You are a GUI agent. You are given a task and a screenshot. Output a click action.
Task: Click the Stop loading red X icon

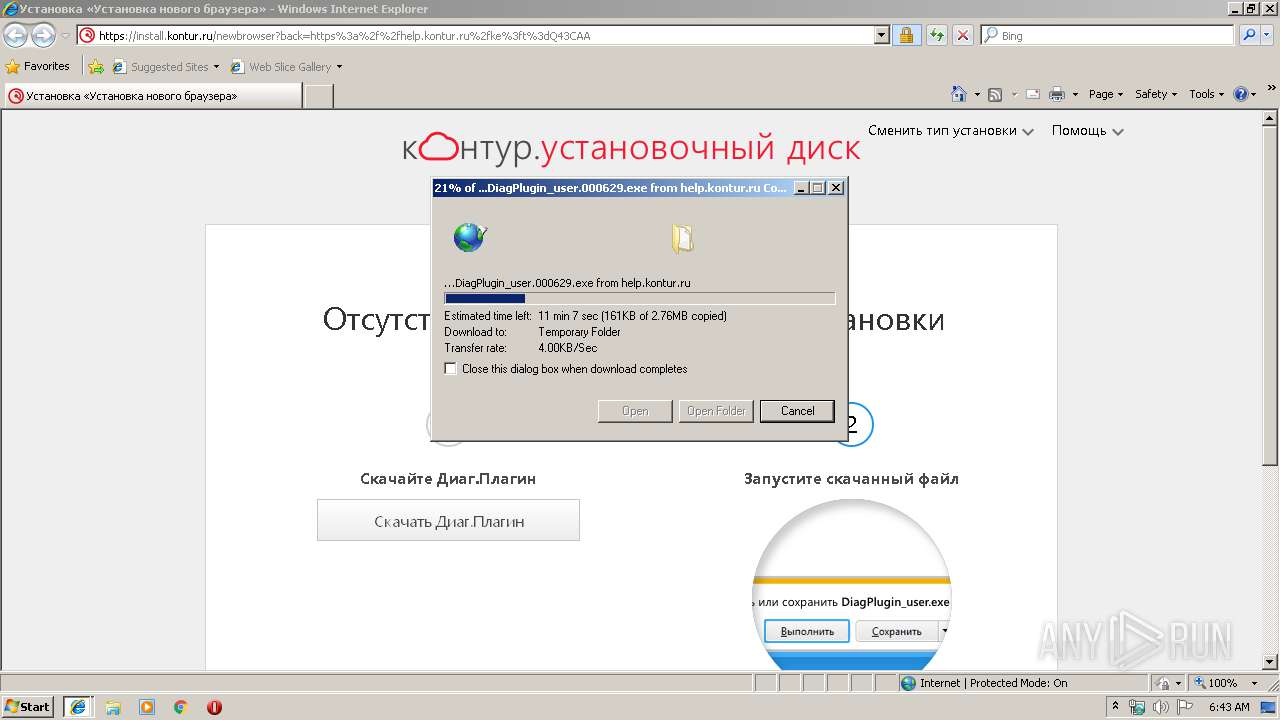(962, 35)
